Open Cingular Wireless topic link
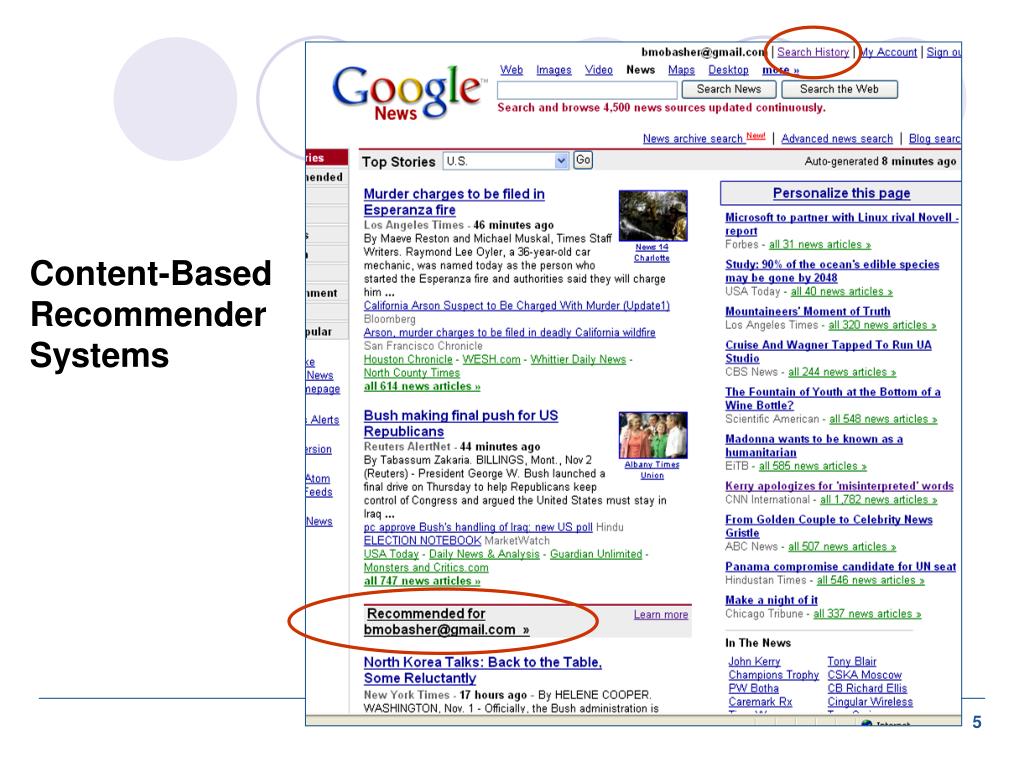This screenshot has width=1024, height=768. 870,702
